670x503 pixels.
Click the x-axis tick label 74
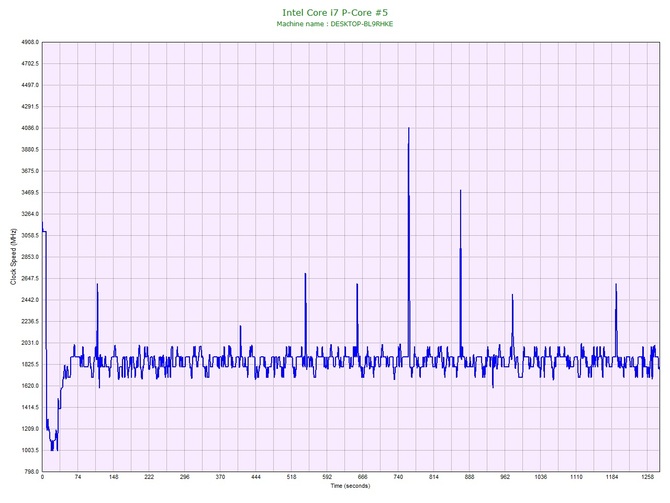(x=78, y=477)
